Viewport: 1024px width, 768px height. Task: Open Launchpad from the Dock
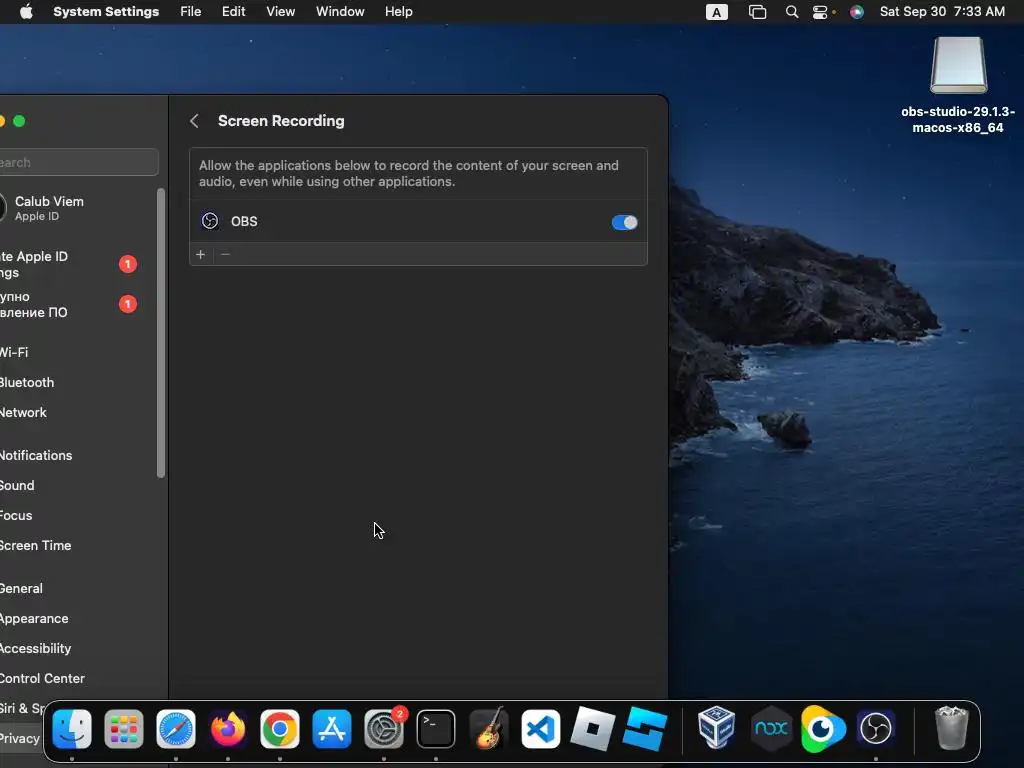point(123,729)
